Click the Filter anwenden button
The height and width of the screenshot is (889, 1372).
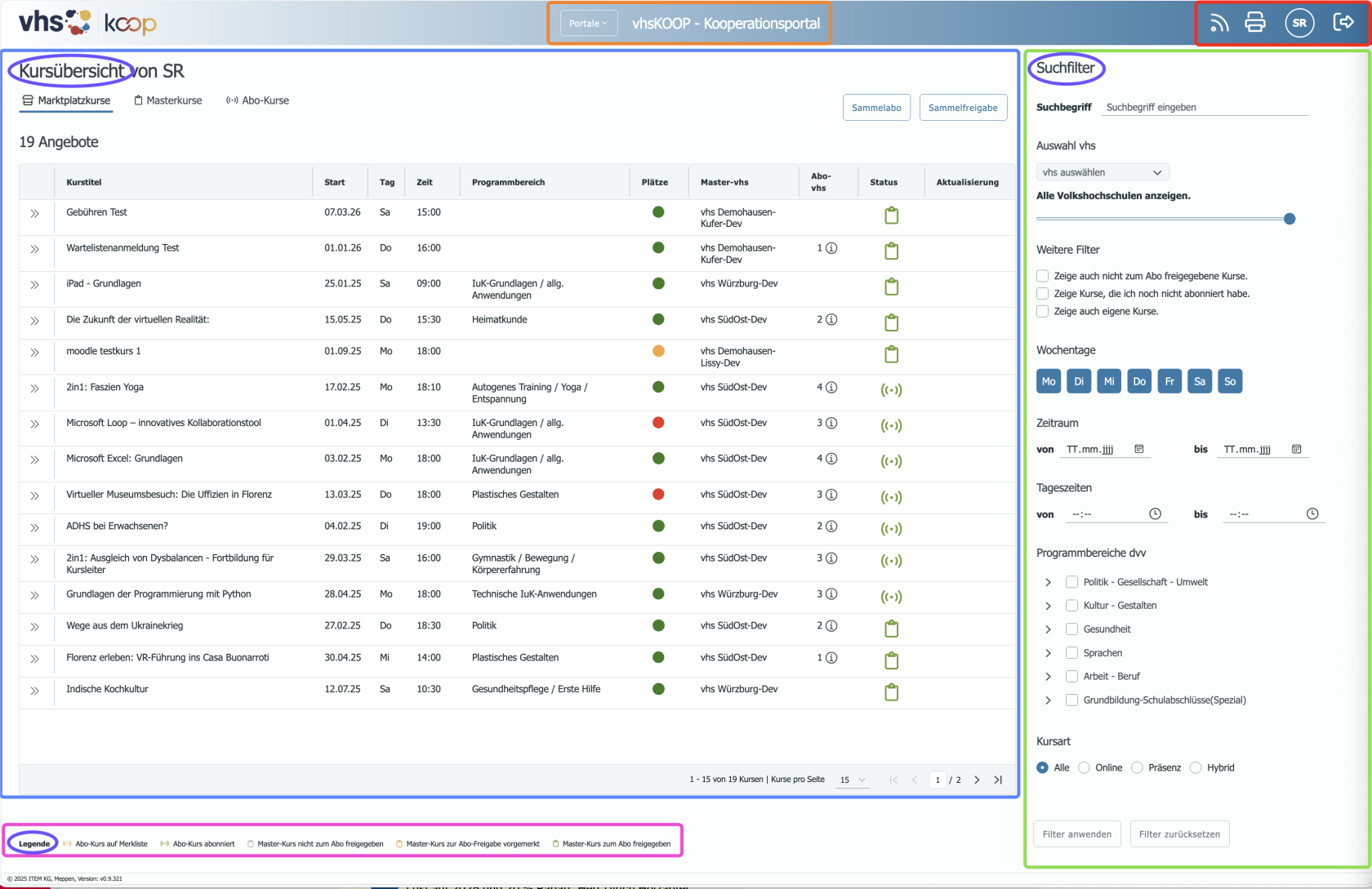1076,834
